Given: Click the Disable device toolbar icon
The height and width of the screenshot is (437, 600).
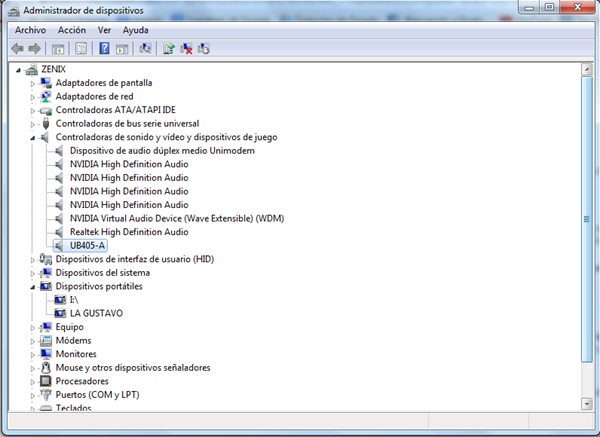Looking at the screenshot, I should (x=204, y=49).
